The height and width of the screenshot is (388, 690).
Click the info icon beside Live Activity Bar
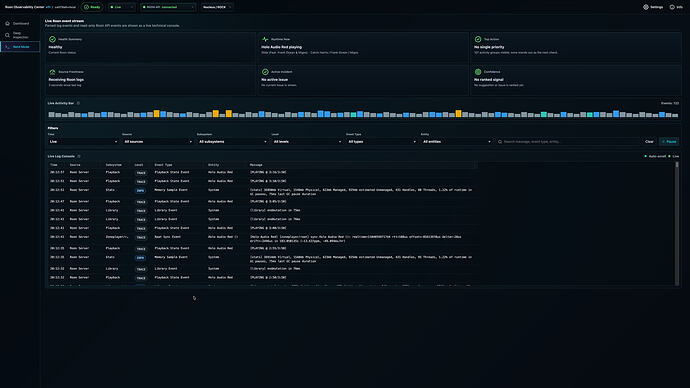[79, 103]
